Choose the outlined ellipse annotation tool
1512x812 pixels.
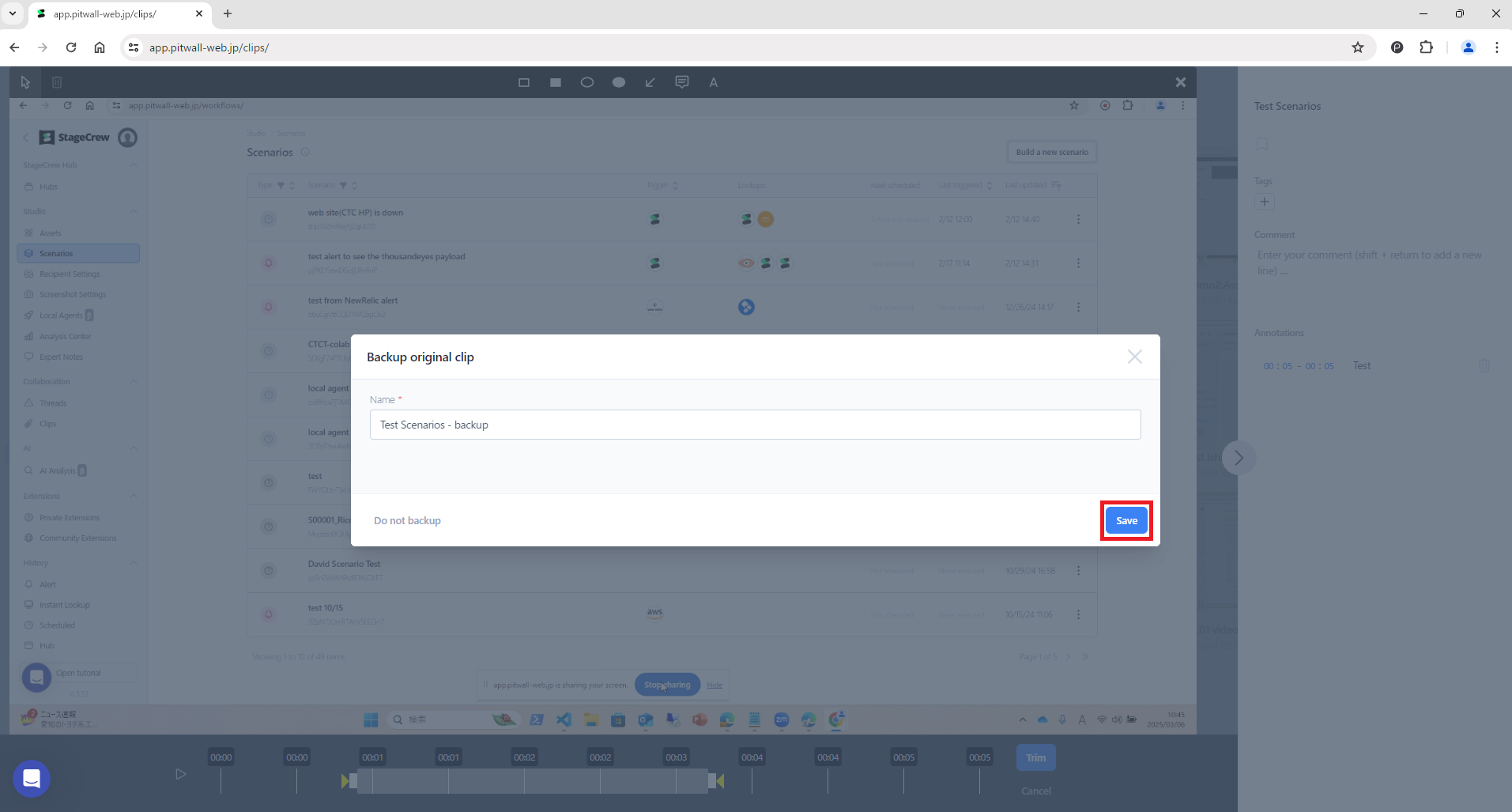(586, 82)
